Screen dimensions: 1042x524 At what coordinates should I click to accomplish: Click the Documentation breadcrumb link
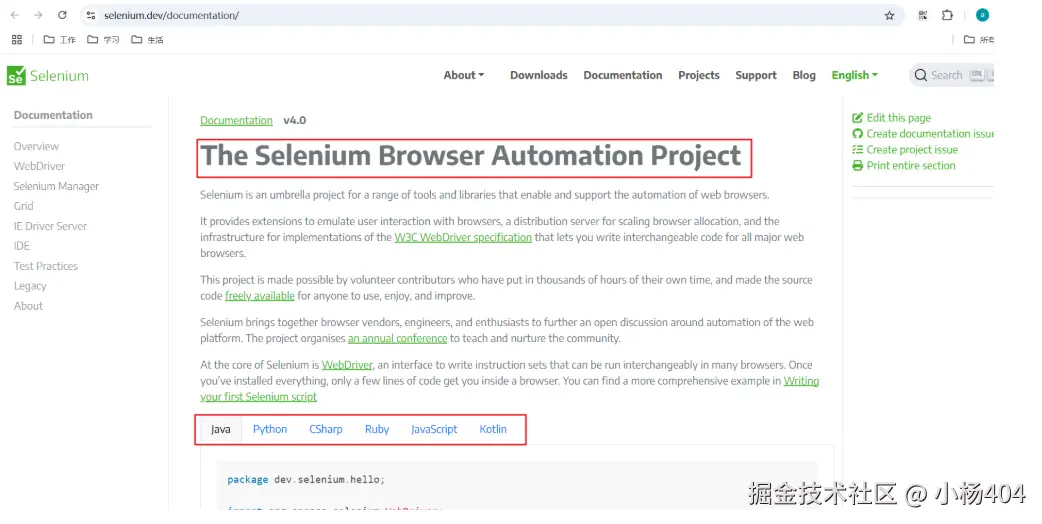(237, 120)
